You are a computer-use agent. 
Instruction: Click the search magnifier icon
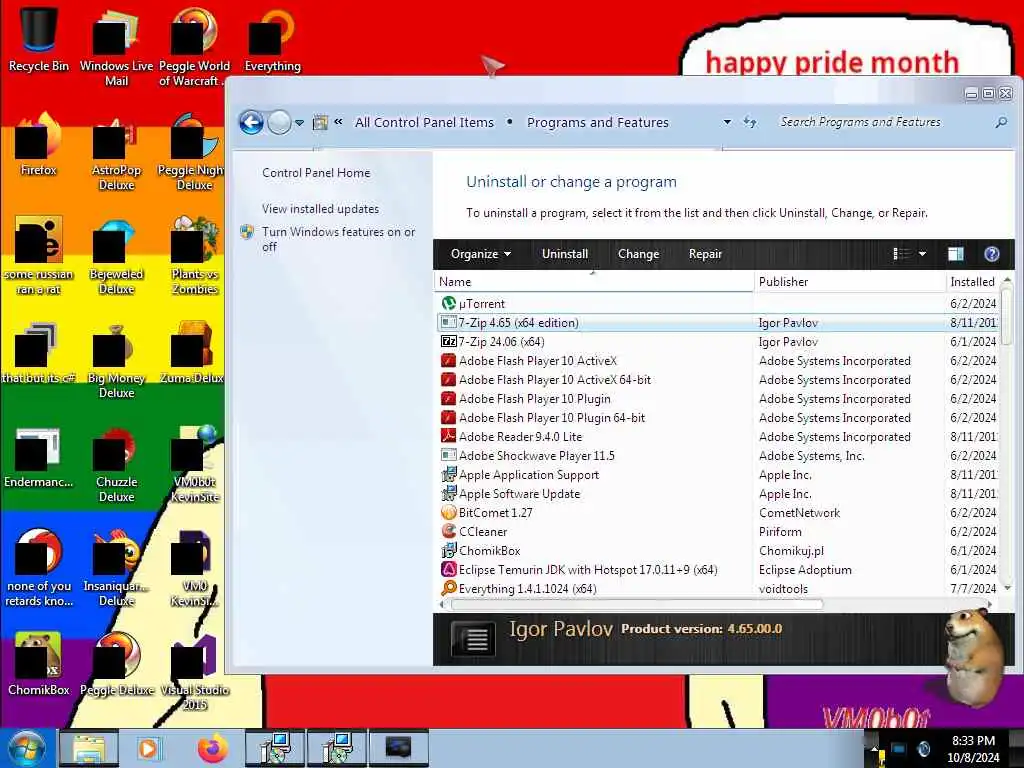coord(1001,122)
